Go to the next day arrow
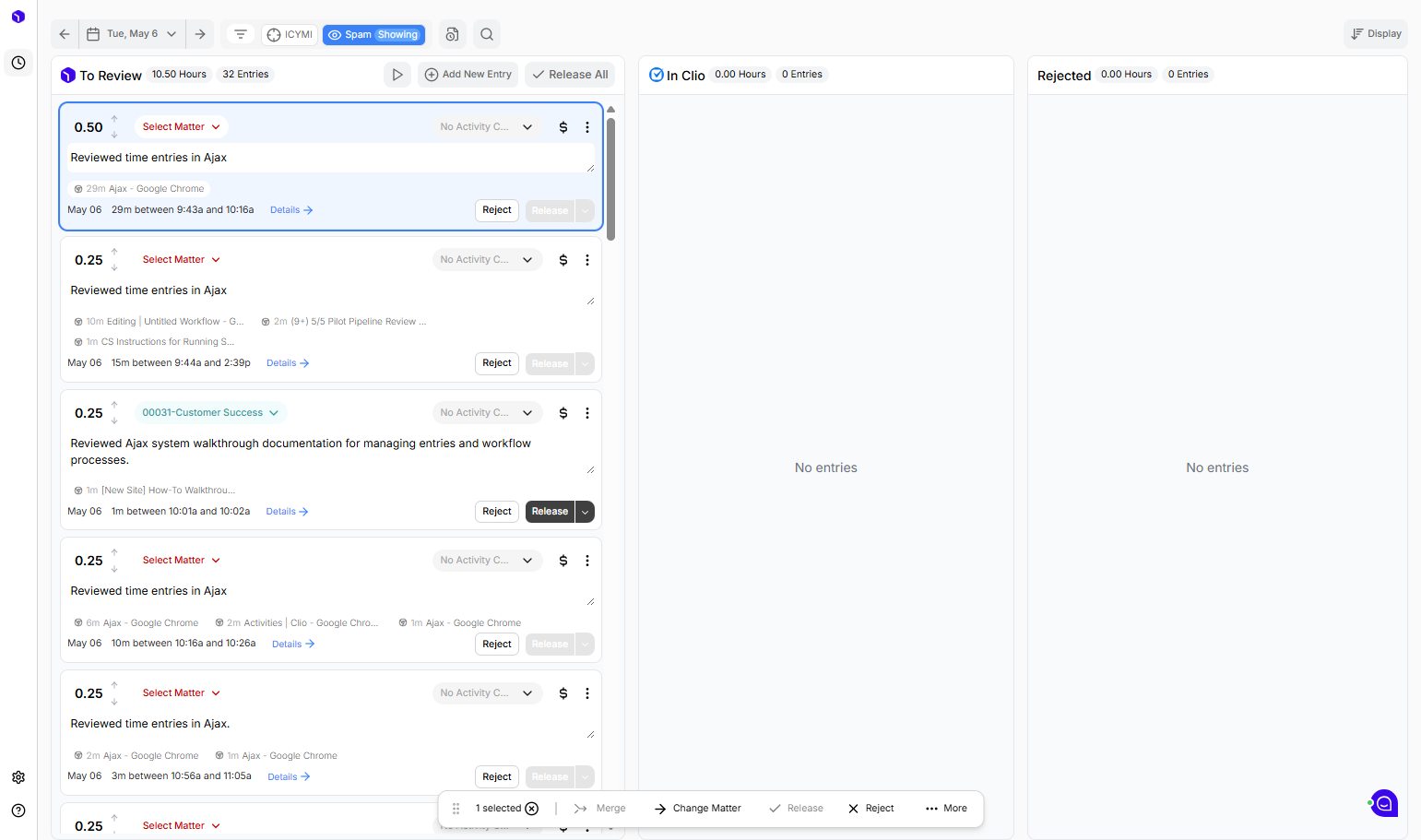This screenshot has width=1421, height=840. point(200,34)
